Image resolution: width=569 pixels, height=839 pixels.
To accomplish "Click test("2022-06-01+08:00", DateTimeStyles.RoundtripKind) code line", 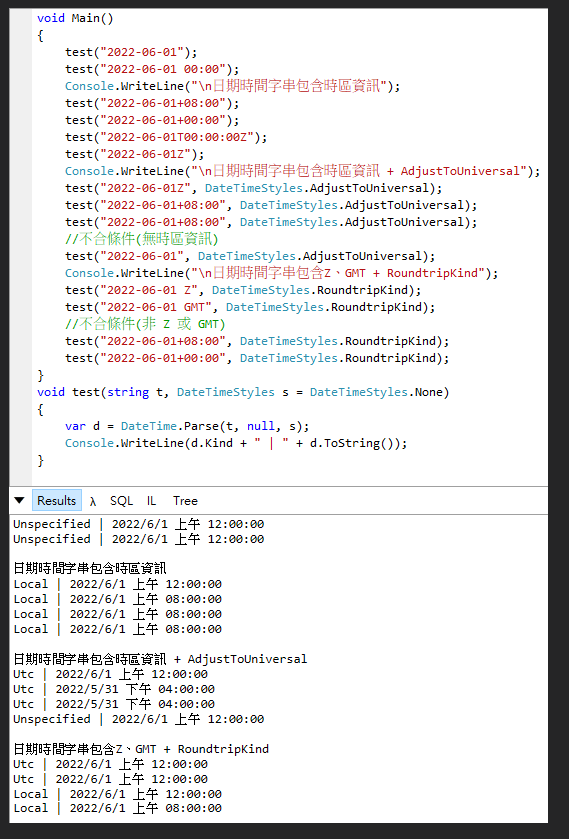I will pyautogui.click(x=257, y=341).
